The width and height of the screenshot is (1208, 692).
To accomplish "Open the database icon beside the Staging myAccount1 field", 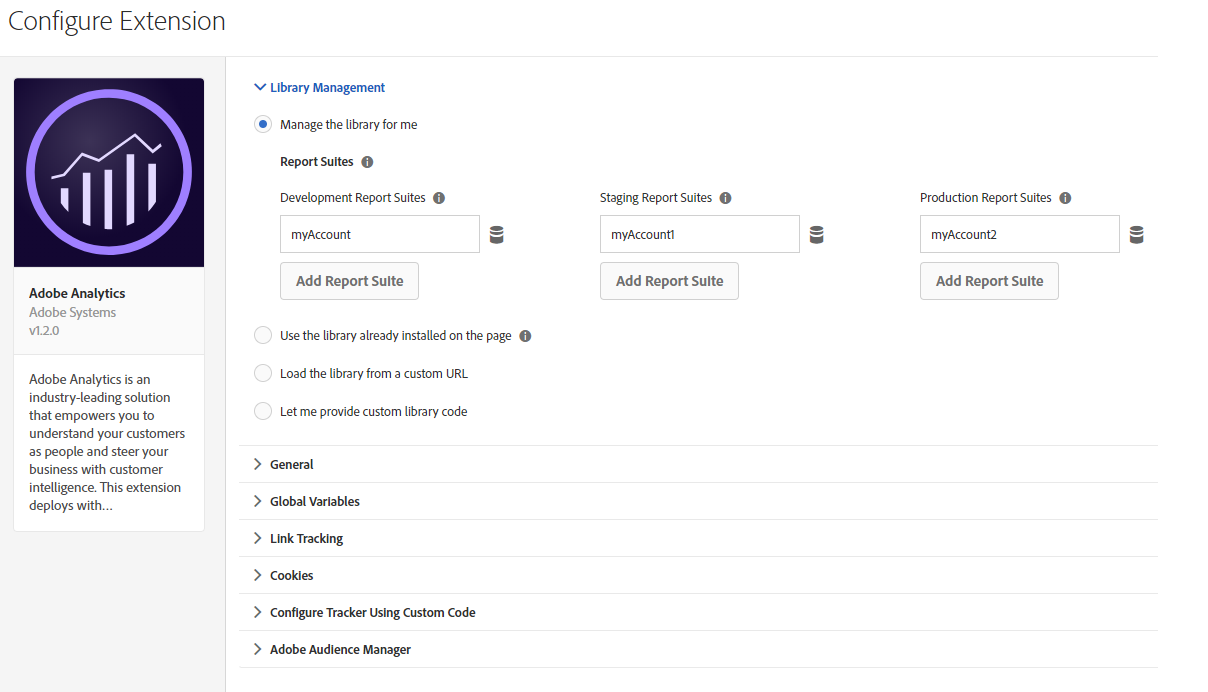I will pyautogui.click(x=817, y=233).
